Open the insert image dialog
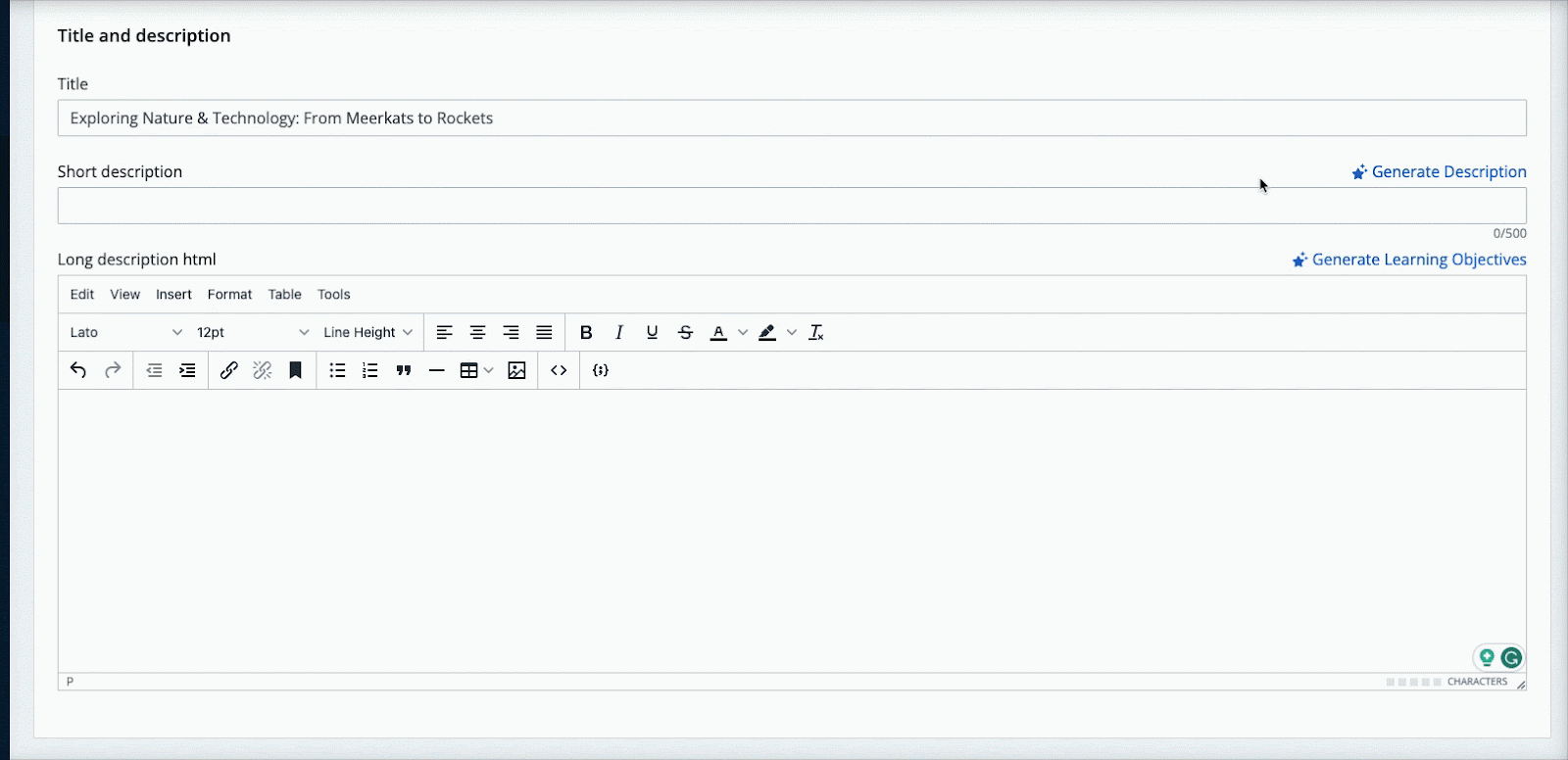The image size is (1568, 760). tap(516, 370)
